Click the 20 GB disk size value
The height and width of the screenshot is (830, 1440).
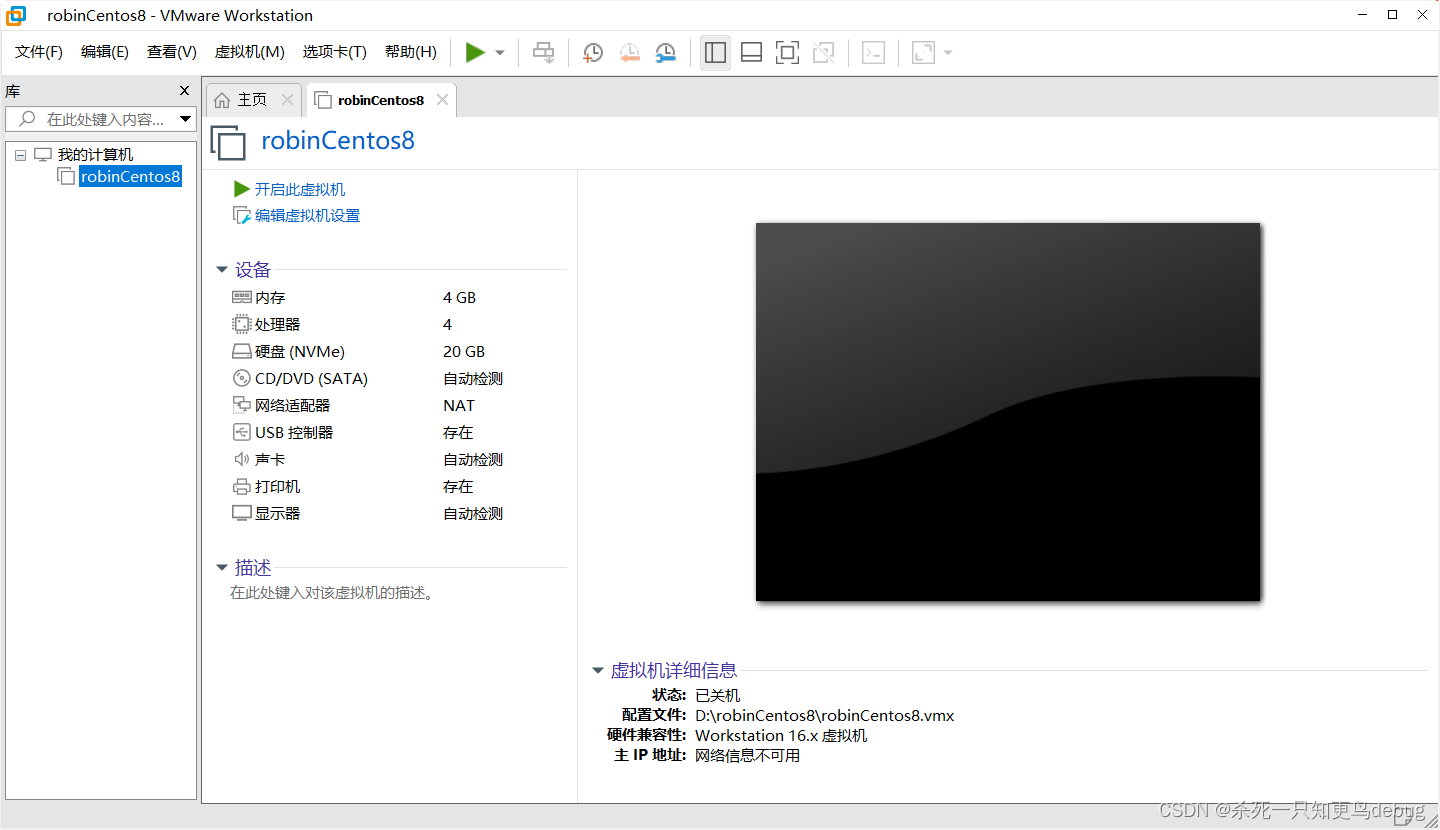coord(464,352)
